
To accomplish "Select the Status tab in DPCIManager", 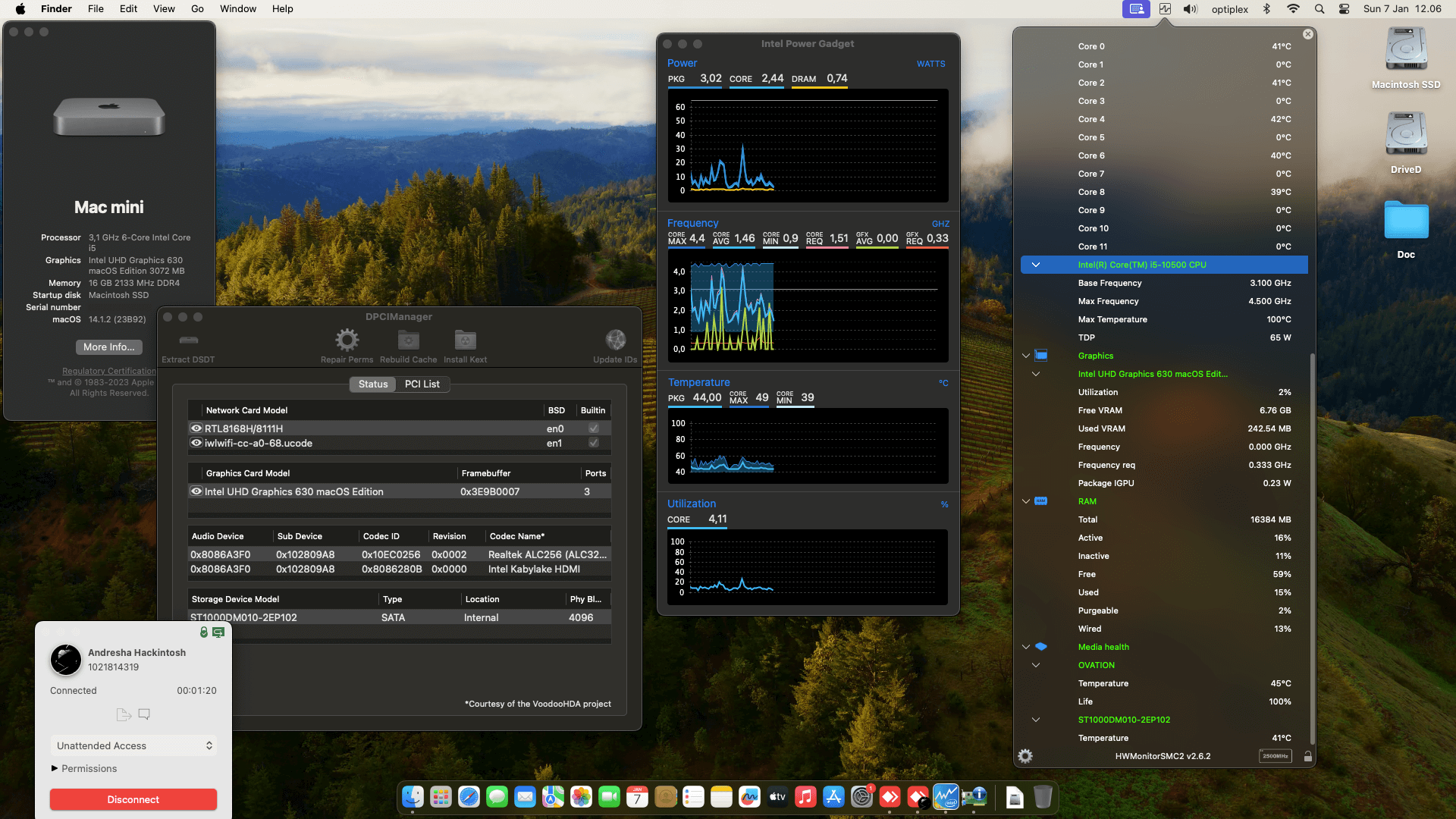I will coord(373,384).
